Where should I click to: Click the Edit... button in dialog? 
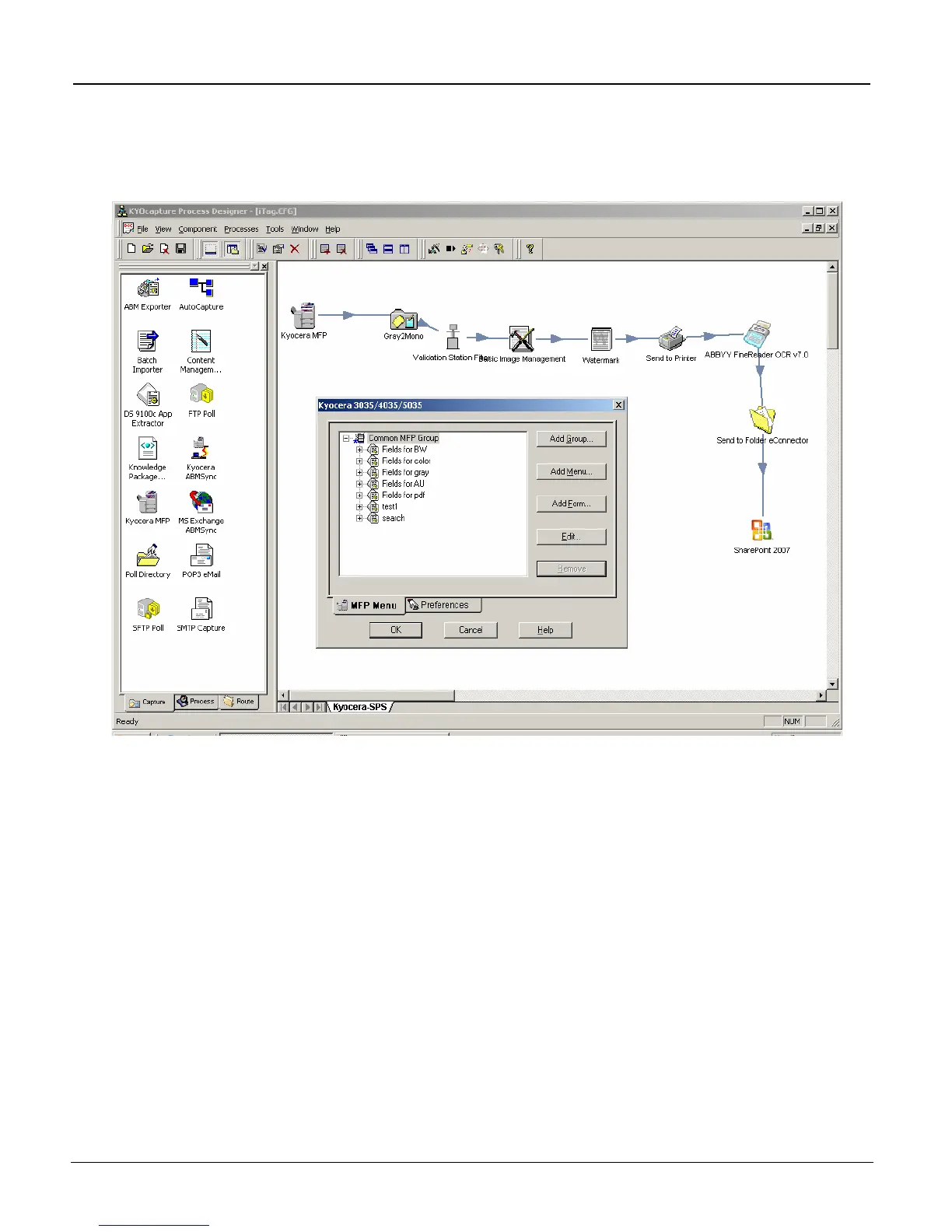pos(572,537)
